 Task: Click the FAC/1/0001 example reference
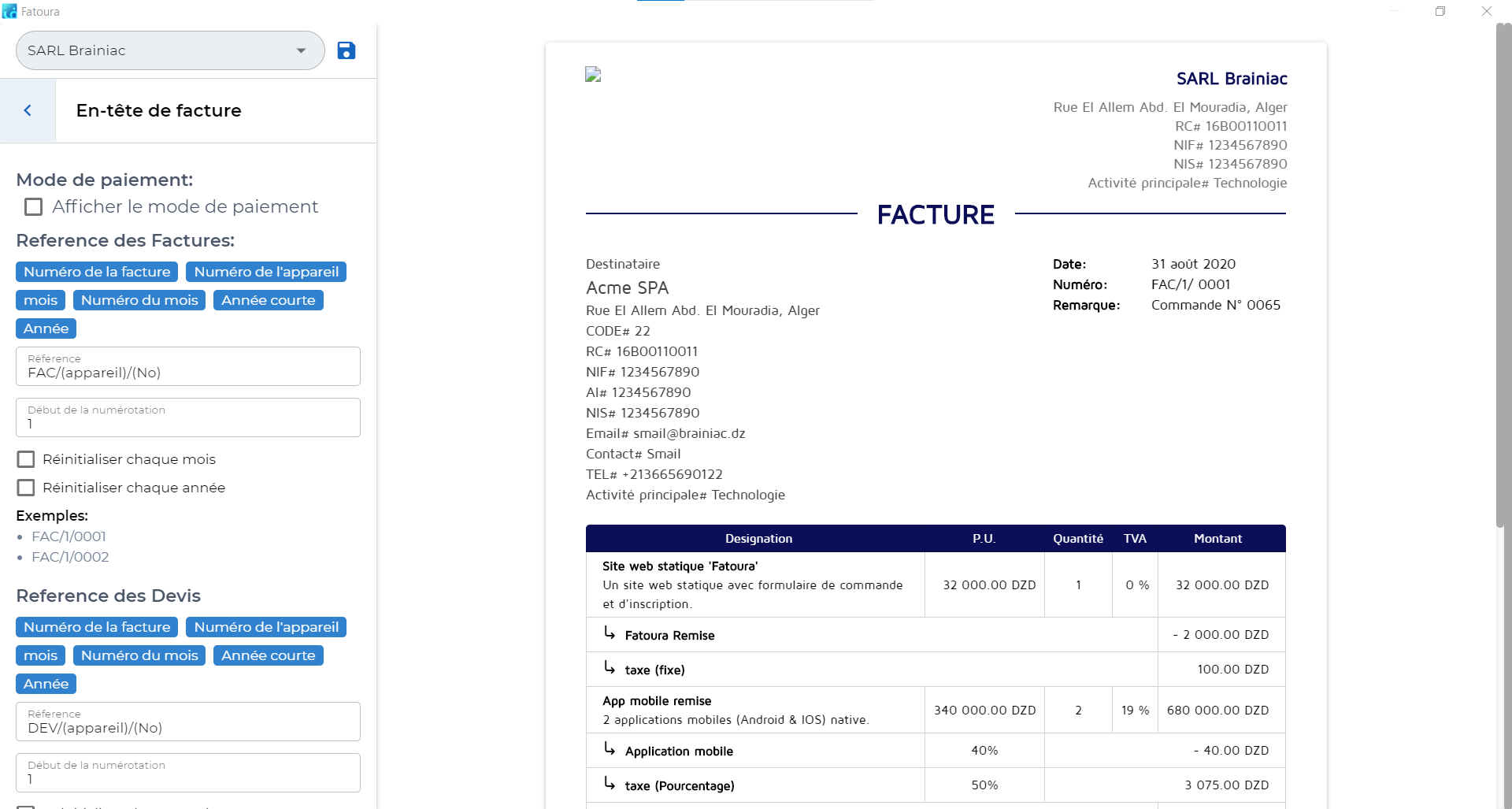[68, 536]
